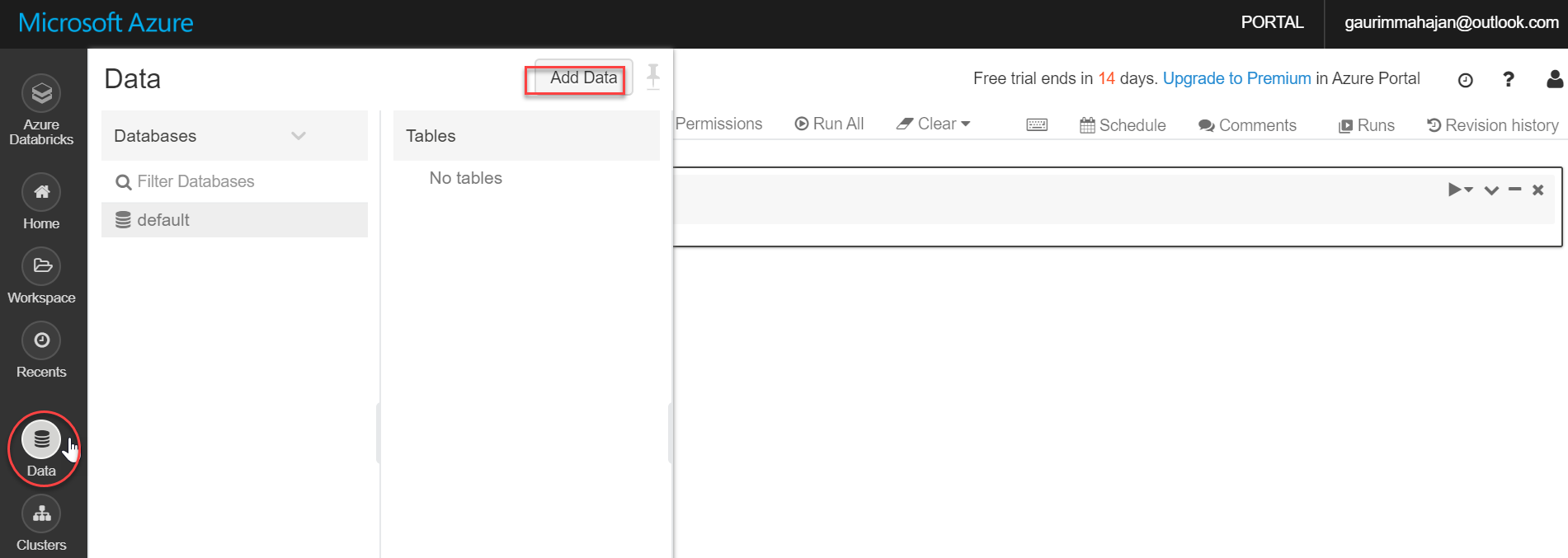Click the Add Data button
1568x558 pixels.
pos(583,77)
